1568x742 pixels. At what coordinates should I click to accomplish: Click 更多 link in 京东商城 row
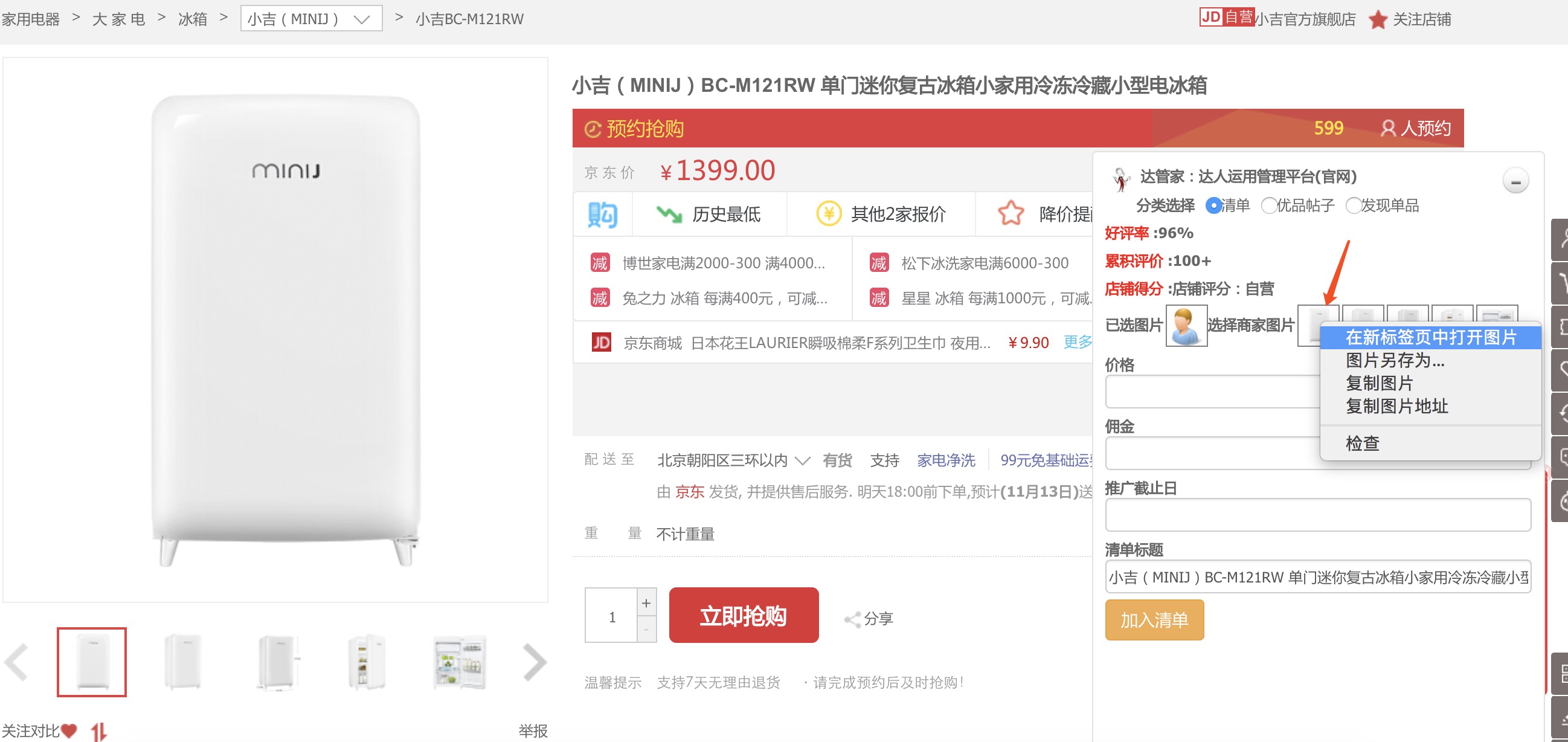1078,342
